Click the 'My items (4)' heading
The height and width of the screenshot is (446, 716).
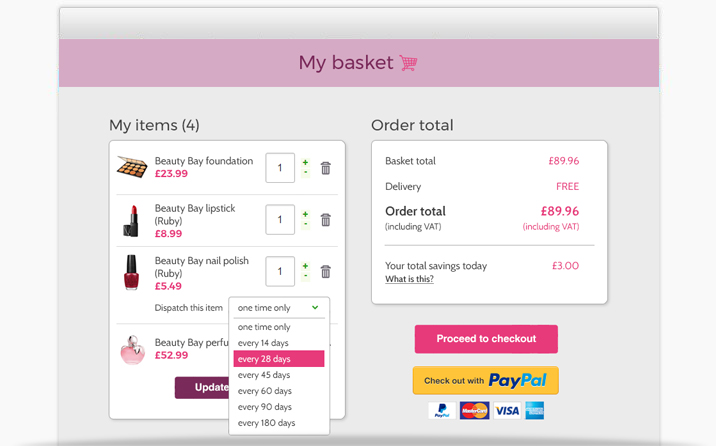[154, 125]
